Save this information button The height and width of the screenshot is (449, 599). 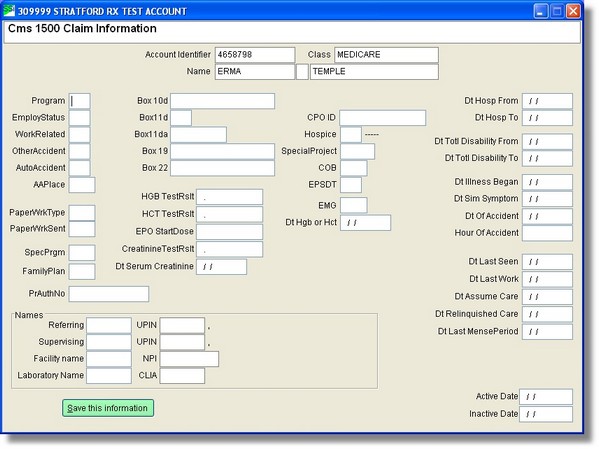[x=108, y=408]
